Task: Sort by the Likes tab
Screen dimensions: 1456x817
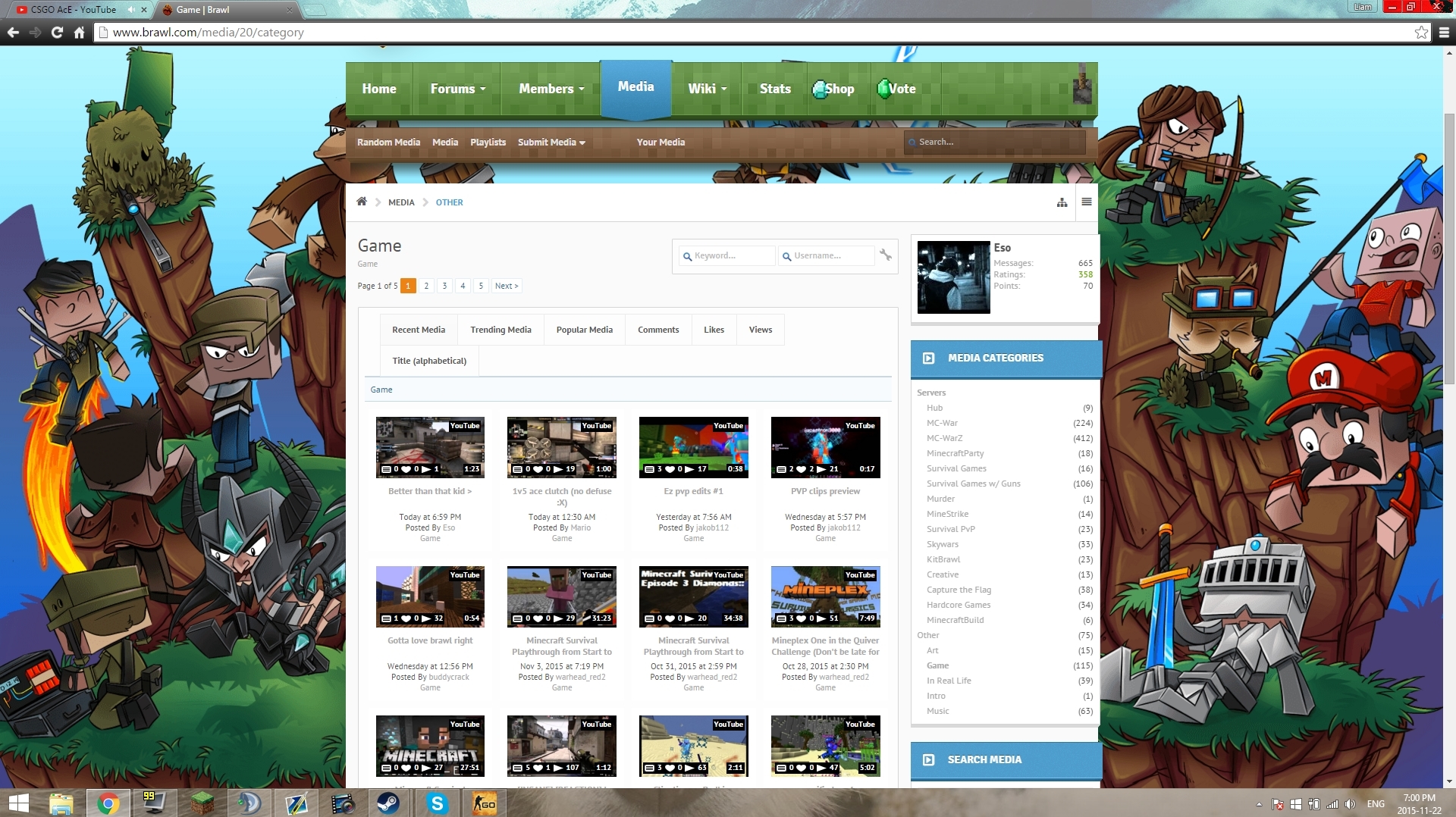Action: tap(714, 330)
